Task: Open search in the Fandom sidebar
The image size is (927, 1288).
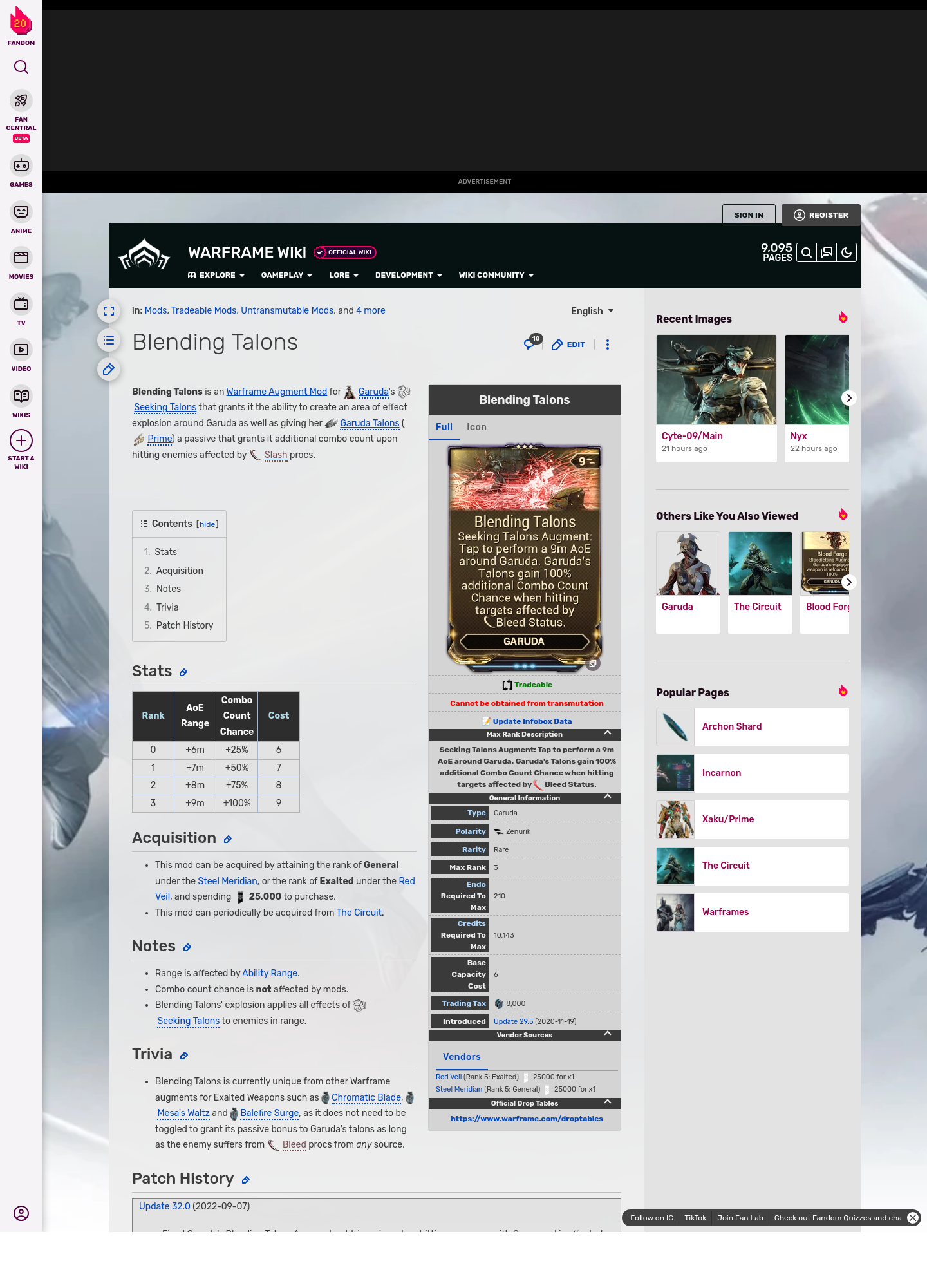Action: tap(21, 67)
